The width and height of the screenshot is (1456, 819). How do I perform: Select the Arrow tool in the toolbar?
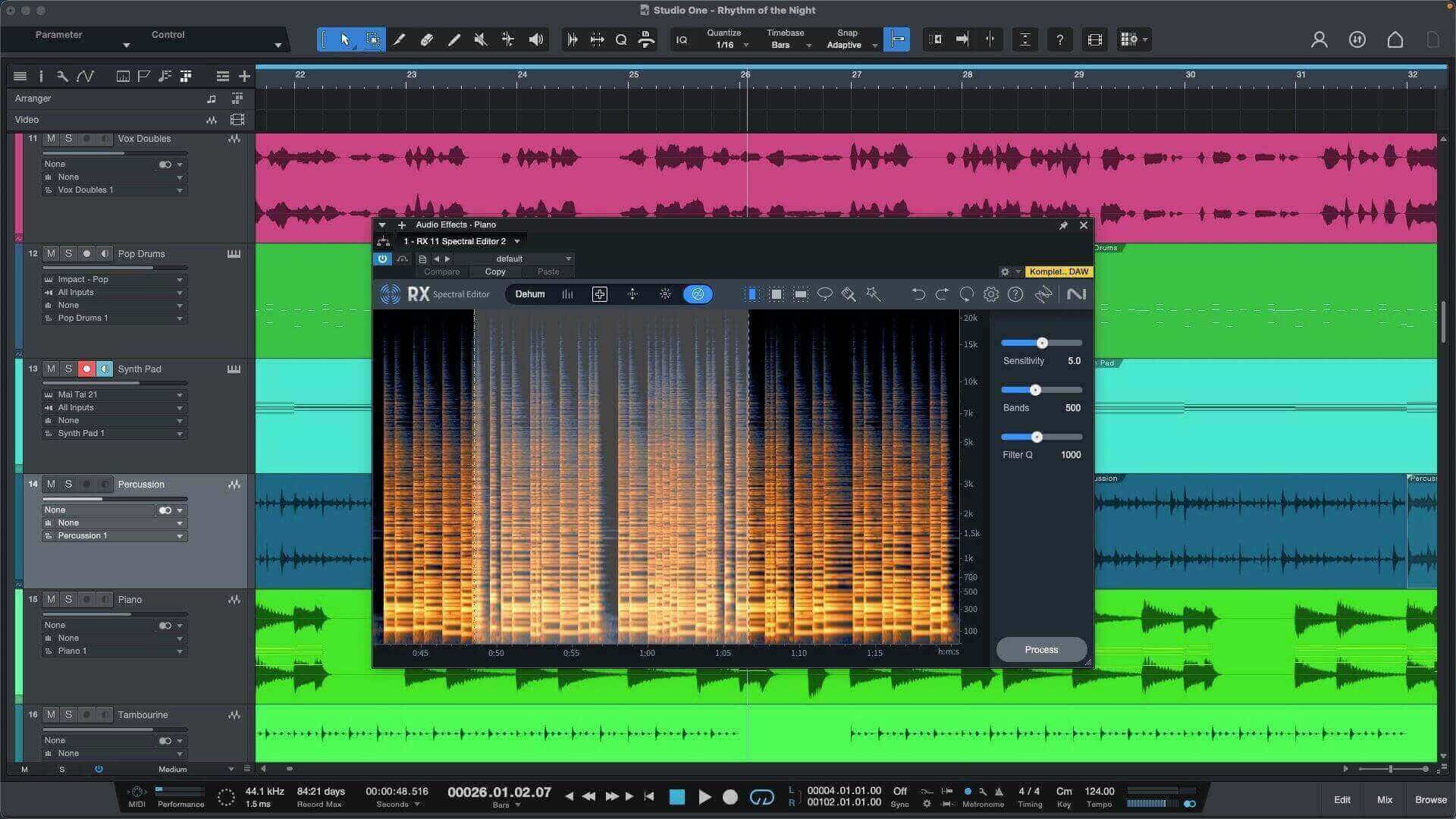[345, 39]
